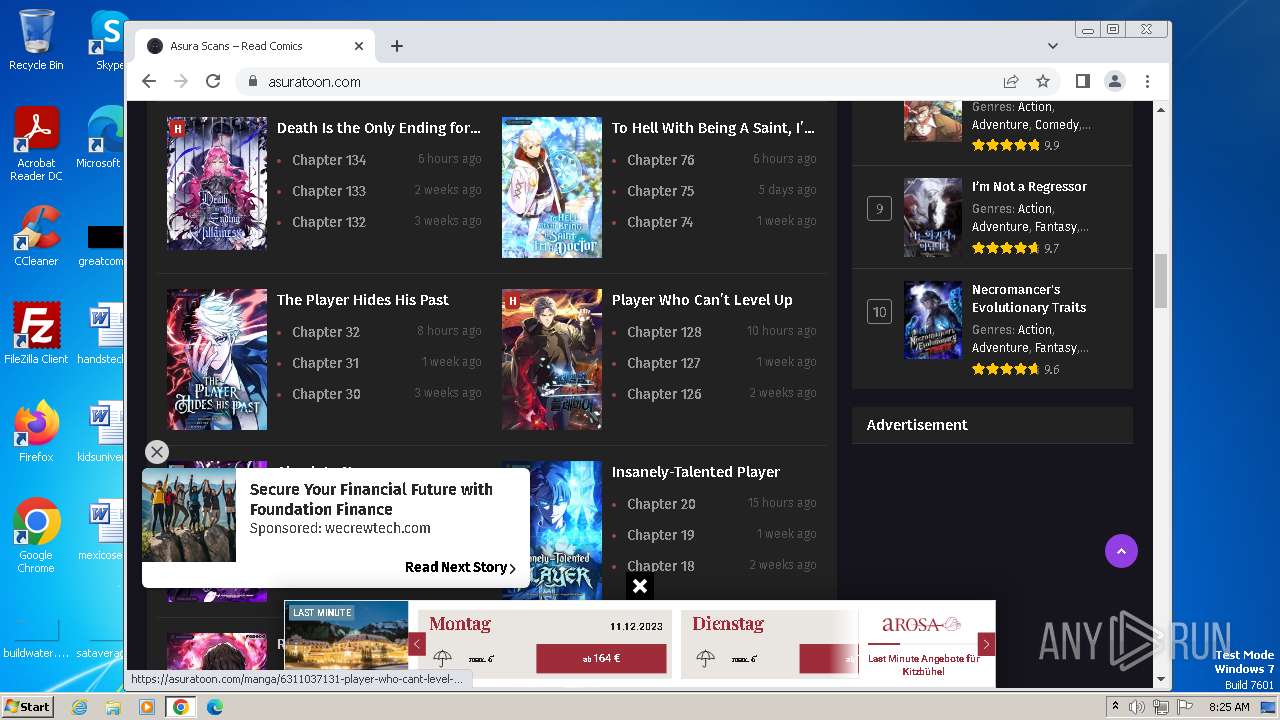Click the volume speaker tray icon
Viewport: 1280px width, 720px height.
pyautogui.click(x=1138, y=707)
